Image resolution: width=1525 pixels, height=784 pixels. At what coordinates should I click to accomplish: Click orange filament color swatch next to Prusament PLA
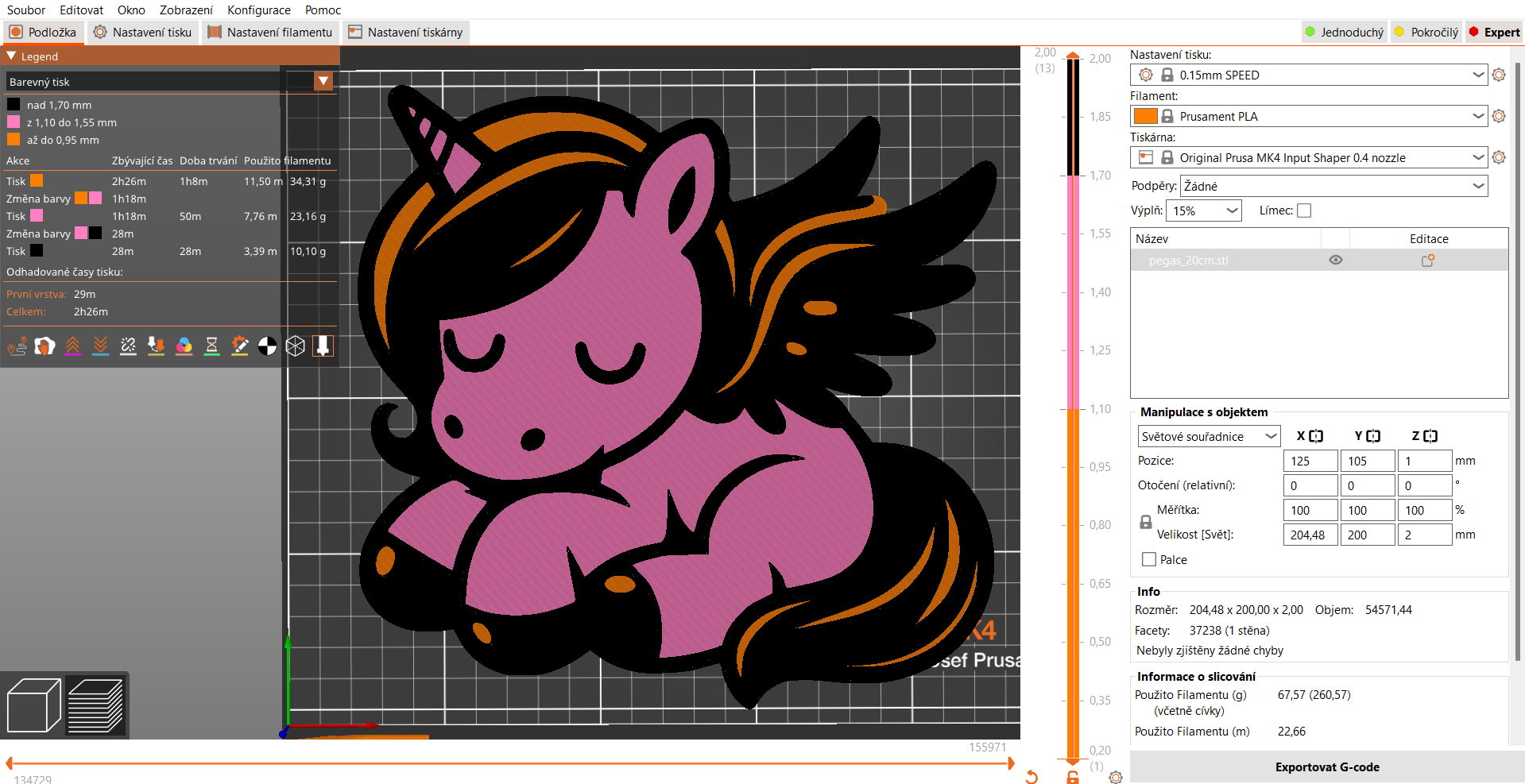pyautogui.click(x=1145, y=116)
